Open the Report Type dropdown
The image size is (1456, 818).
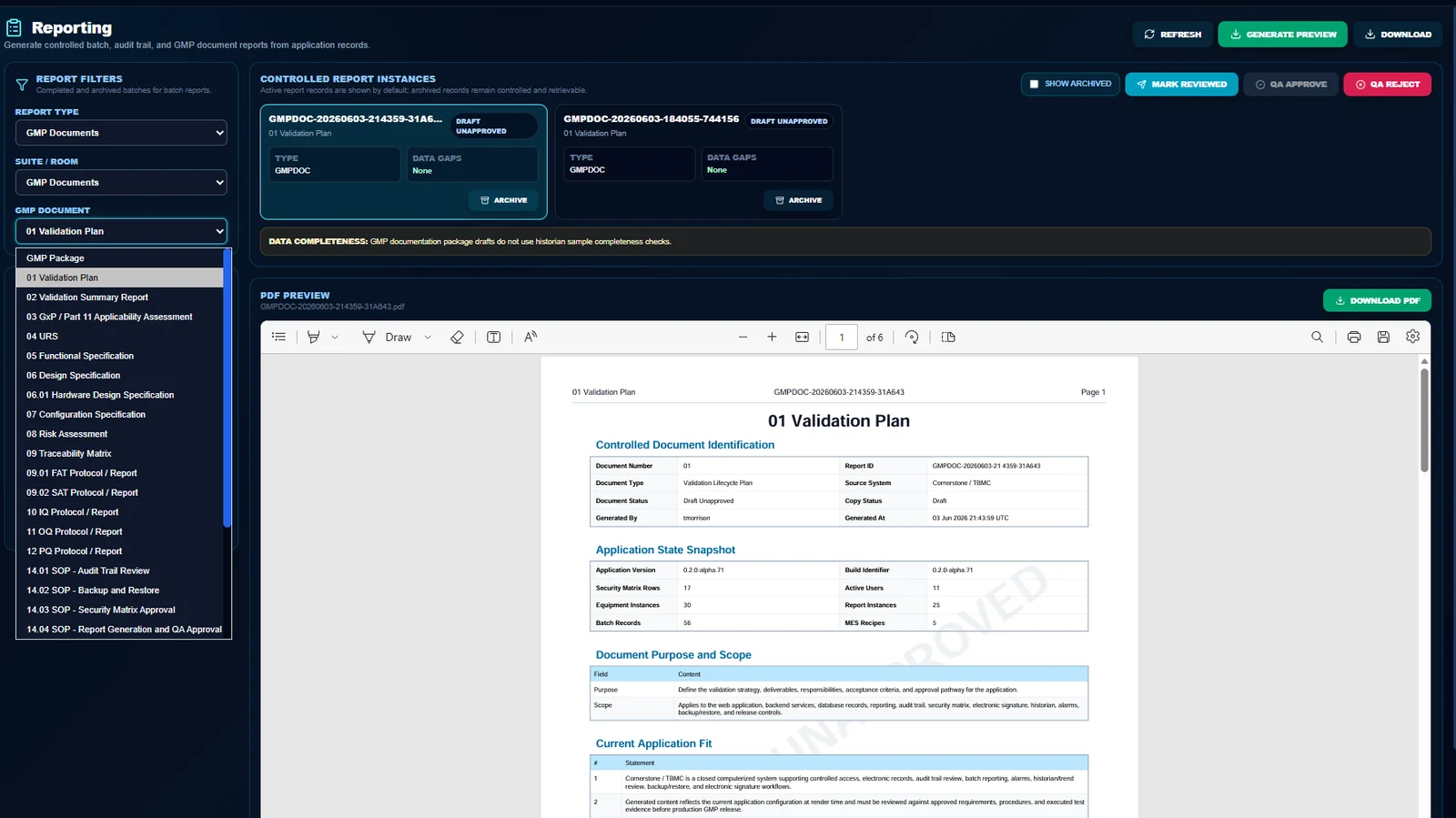121,133
